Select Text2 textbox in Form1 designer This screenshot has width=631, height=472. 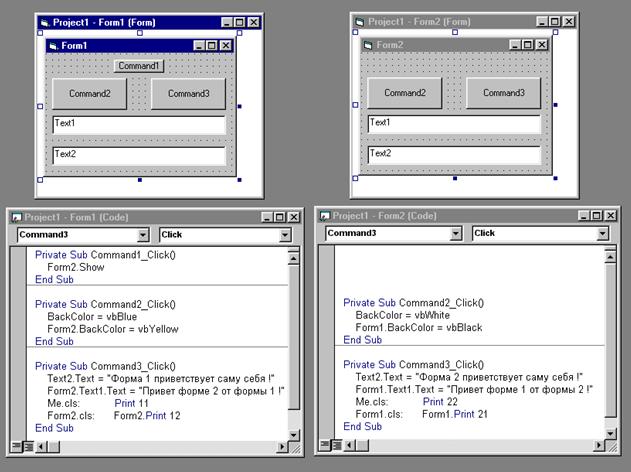[139, 155]
